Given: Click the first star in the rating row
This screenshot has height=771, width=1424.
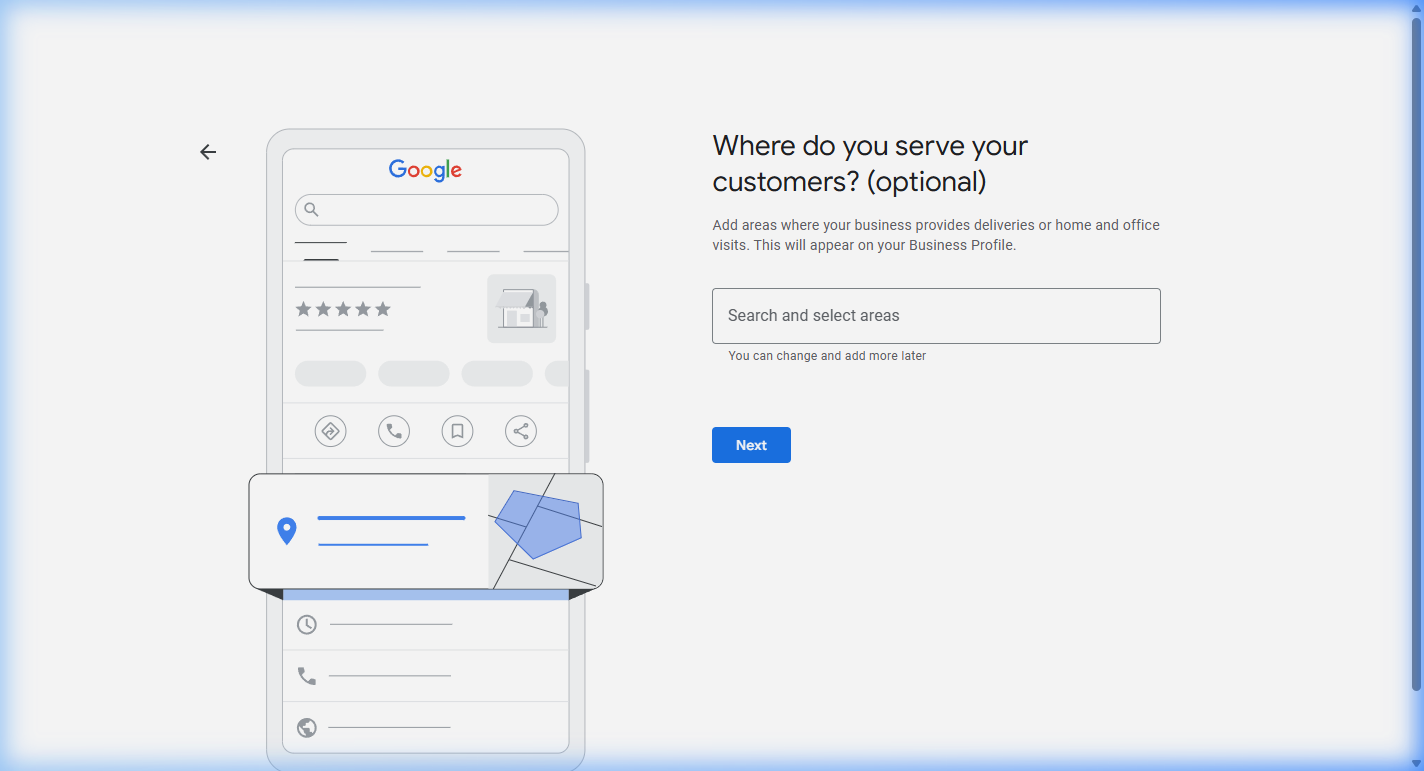Looking at the screenshot, I should point(304,310).
